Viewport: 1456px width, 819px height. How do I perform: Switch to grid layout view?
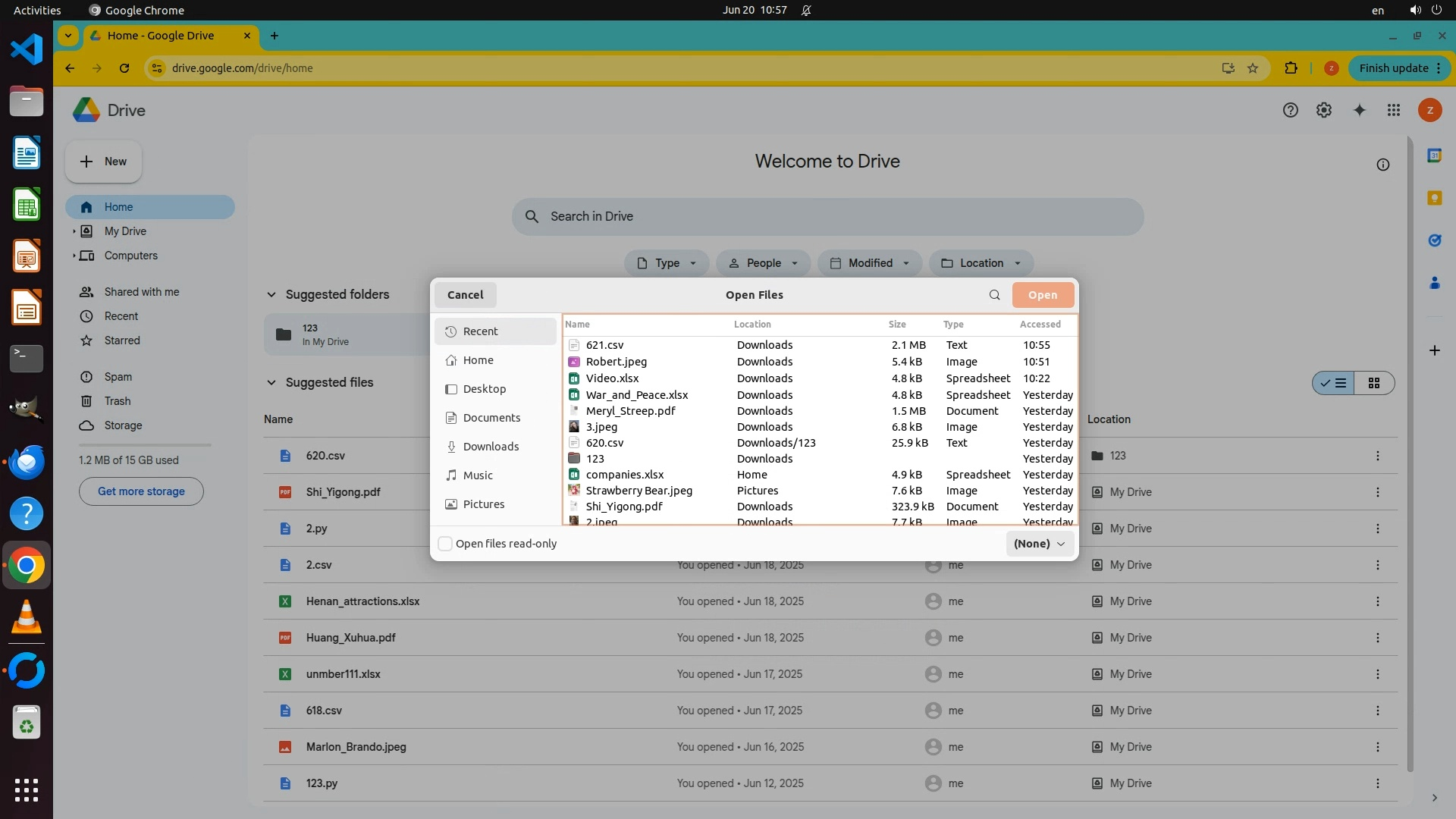click(1373, 383)
